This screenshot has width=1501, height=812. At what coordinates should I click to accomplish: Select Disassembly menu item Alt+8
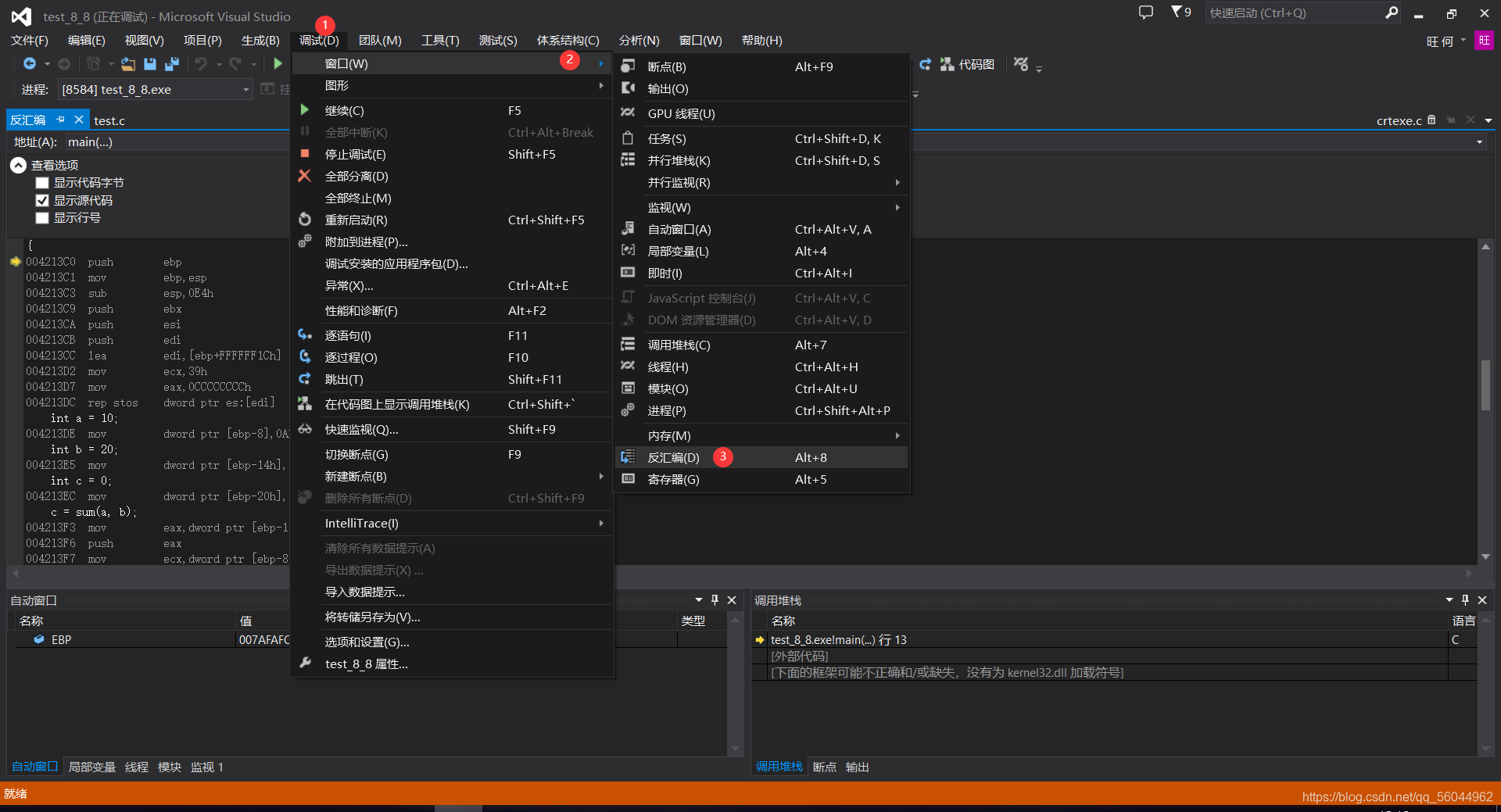[x=762, y=457]
